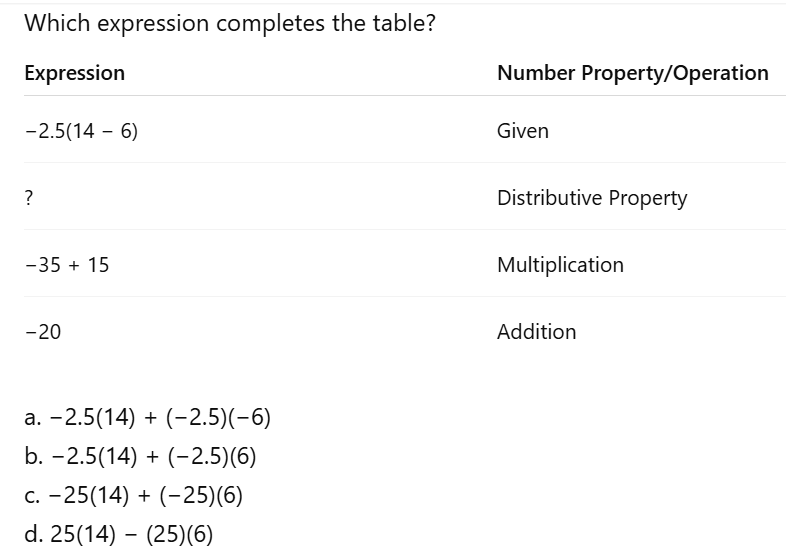
Task: Click the Distributive Property cell
Action: (x=592, y=198)
